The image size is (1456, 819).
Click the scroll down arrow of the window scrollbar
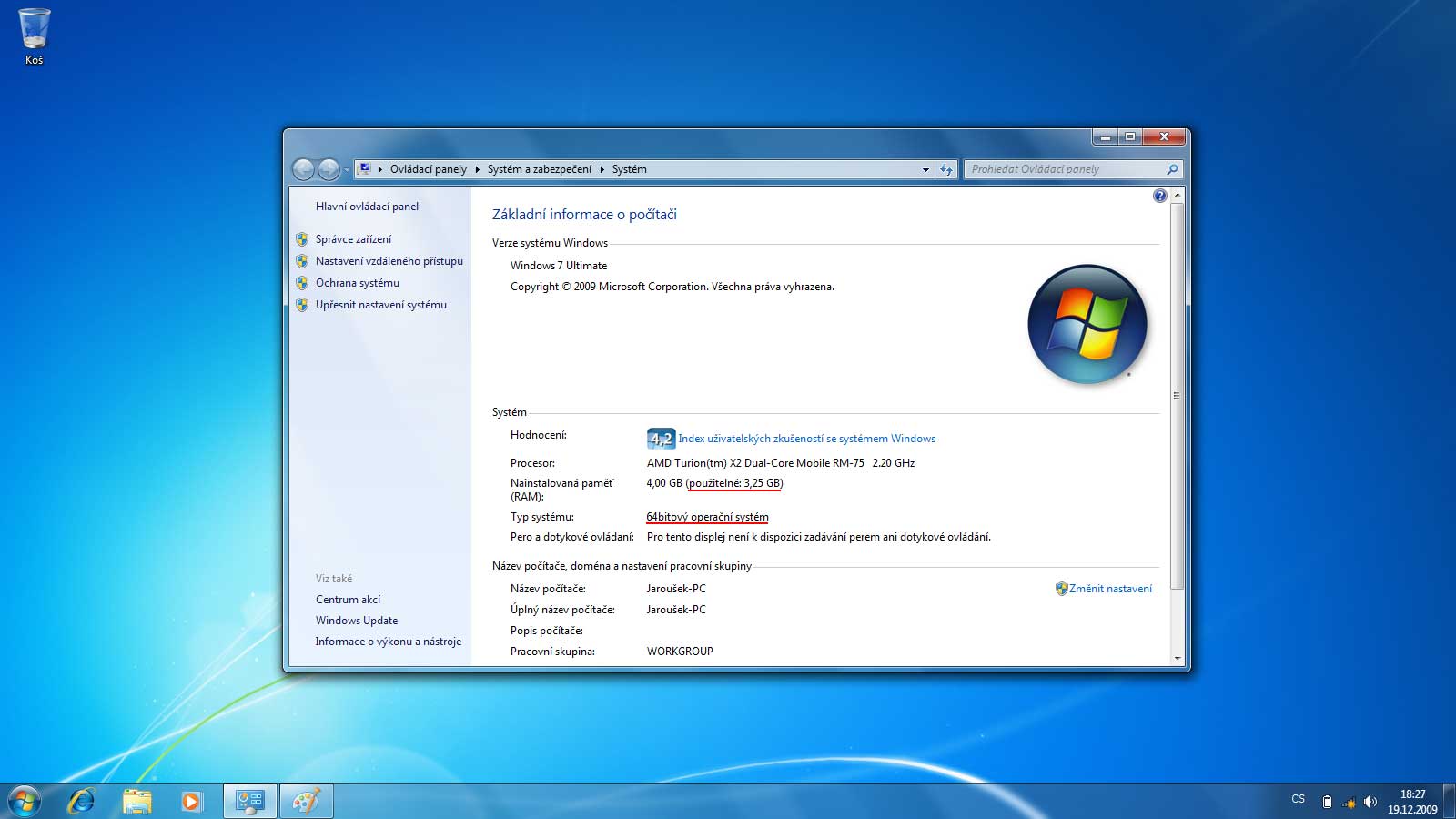pos(1178,658)
